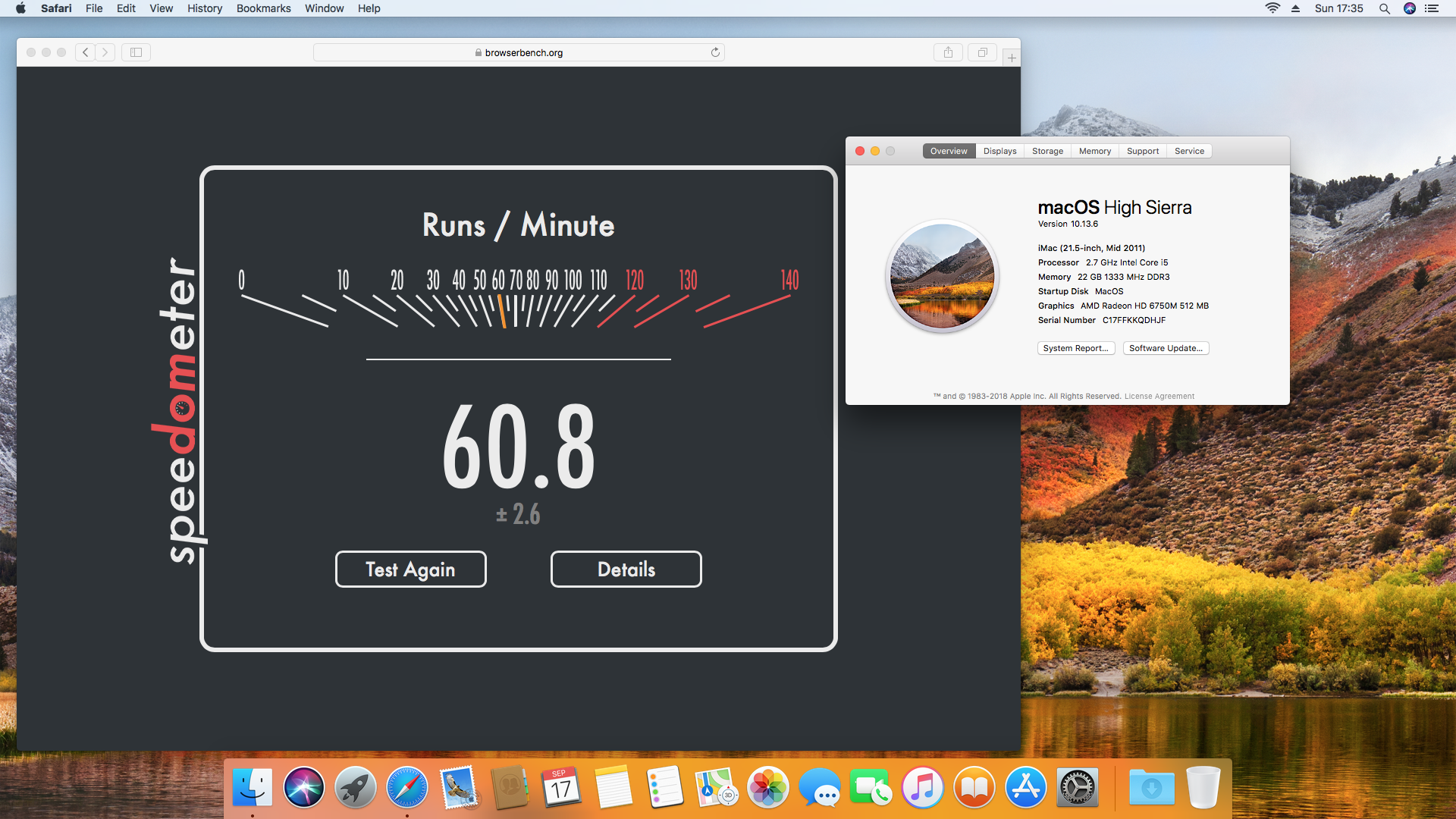The width and height of the screenshot is (1456, 819).
Task: Click the Safari forward arrow
Action: [105, 52]
